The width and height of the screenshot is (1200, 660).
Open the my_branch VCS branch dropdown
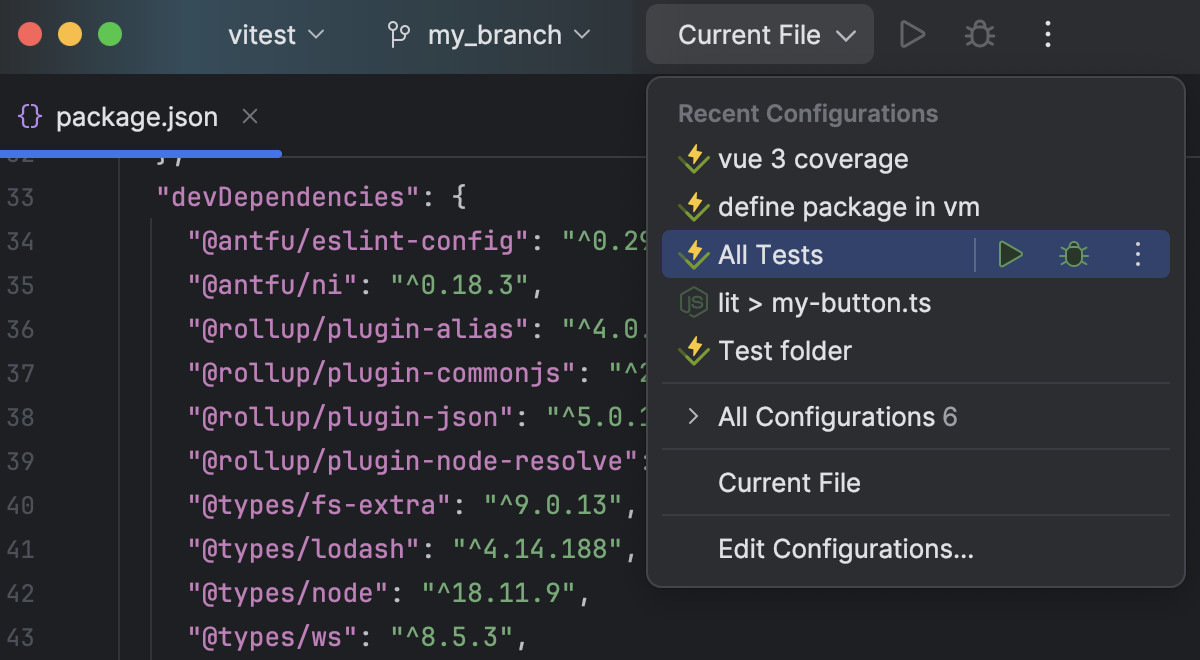[x=489, y=35]
